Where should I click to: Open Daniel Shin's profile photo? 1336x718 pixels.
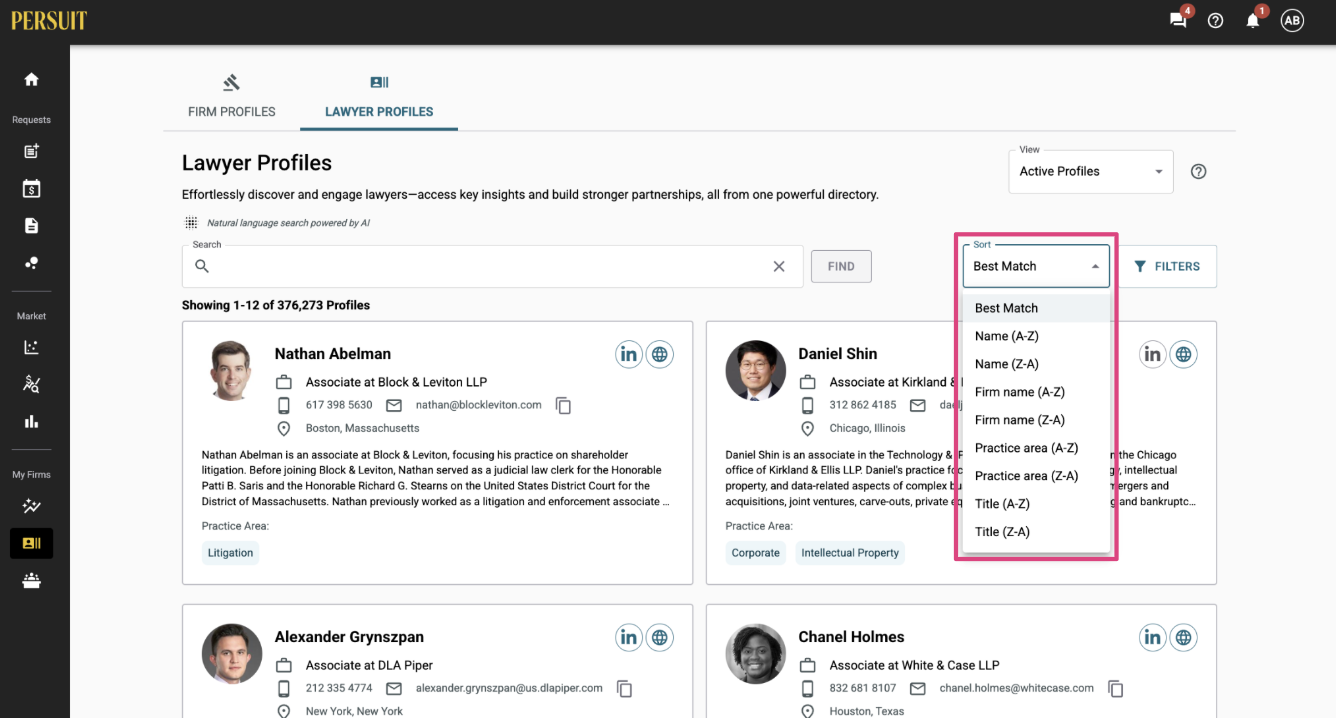coord(755,371)
